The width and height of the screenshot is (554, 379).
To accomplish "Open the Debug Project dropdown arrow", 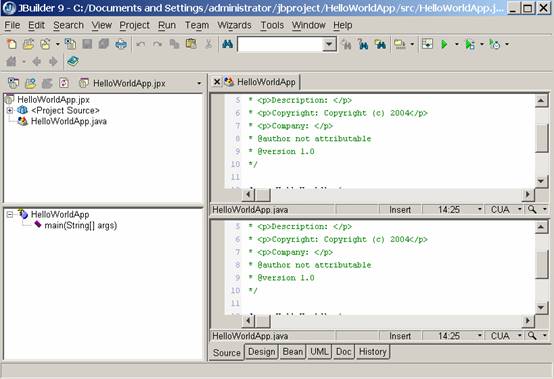I will (482, 45).
